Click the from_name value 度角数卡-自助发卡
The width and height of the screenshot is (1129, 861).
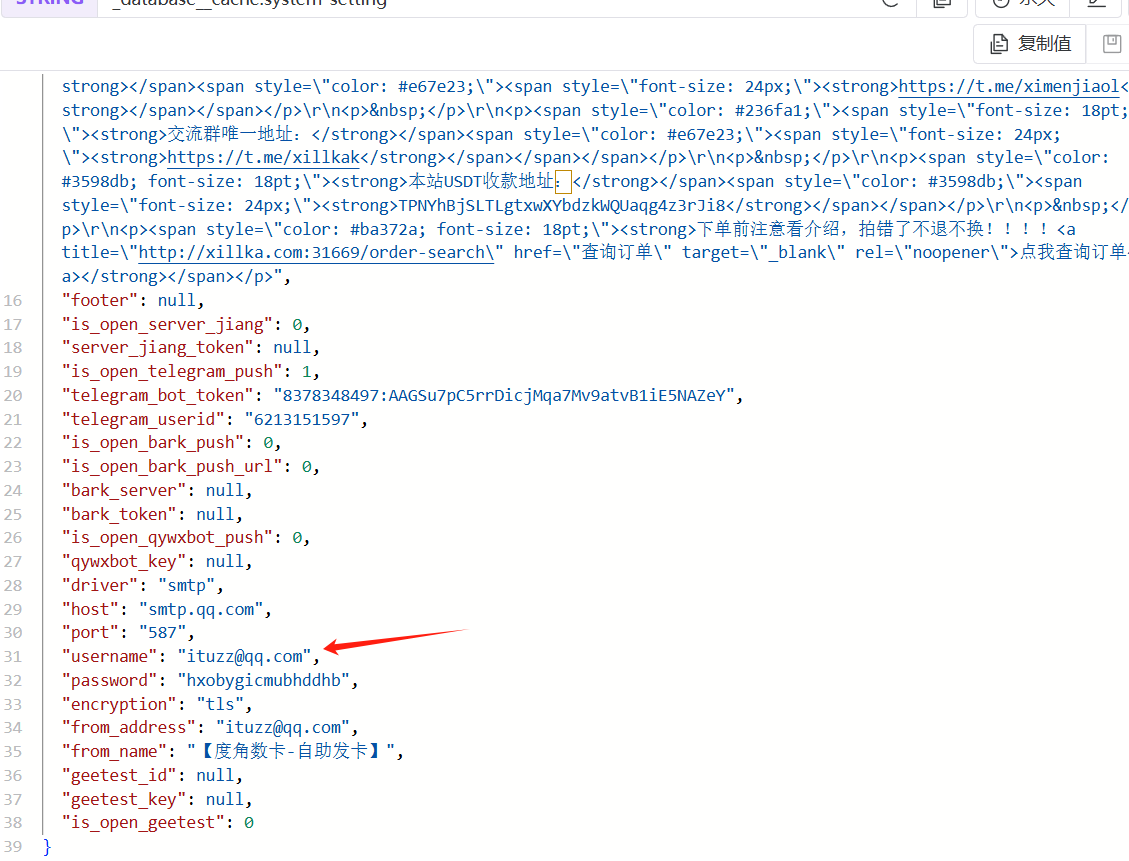coord(290,752)
